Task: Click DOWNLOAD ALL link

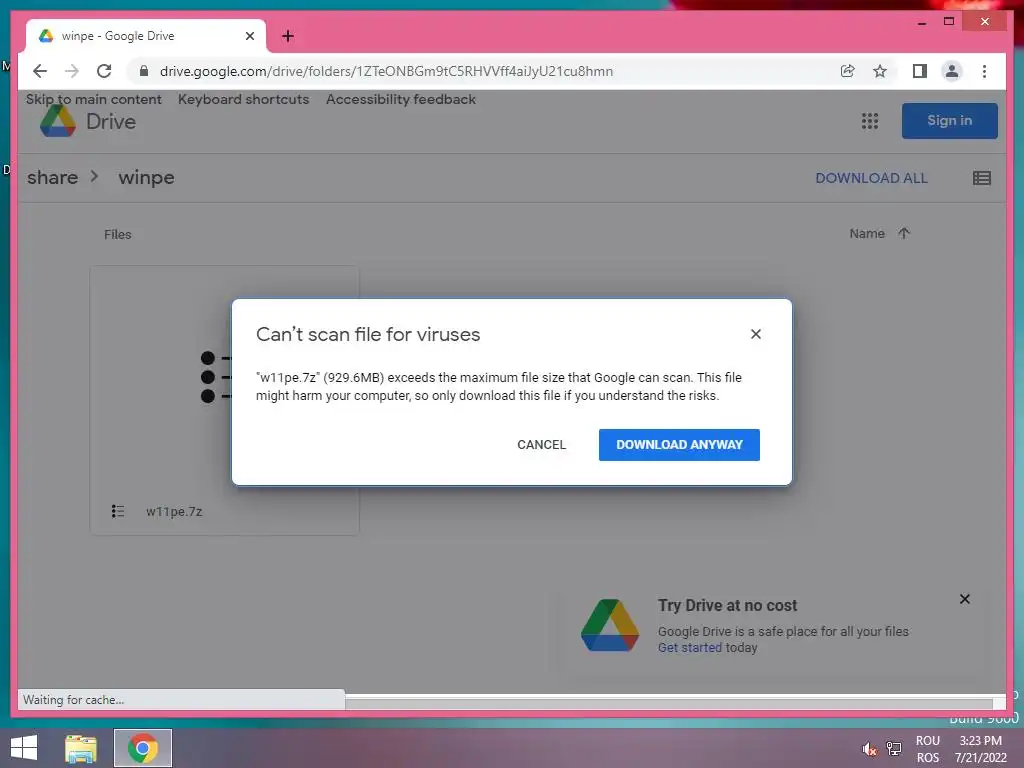Action: 871,178
